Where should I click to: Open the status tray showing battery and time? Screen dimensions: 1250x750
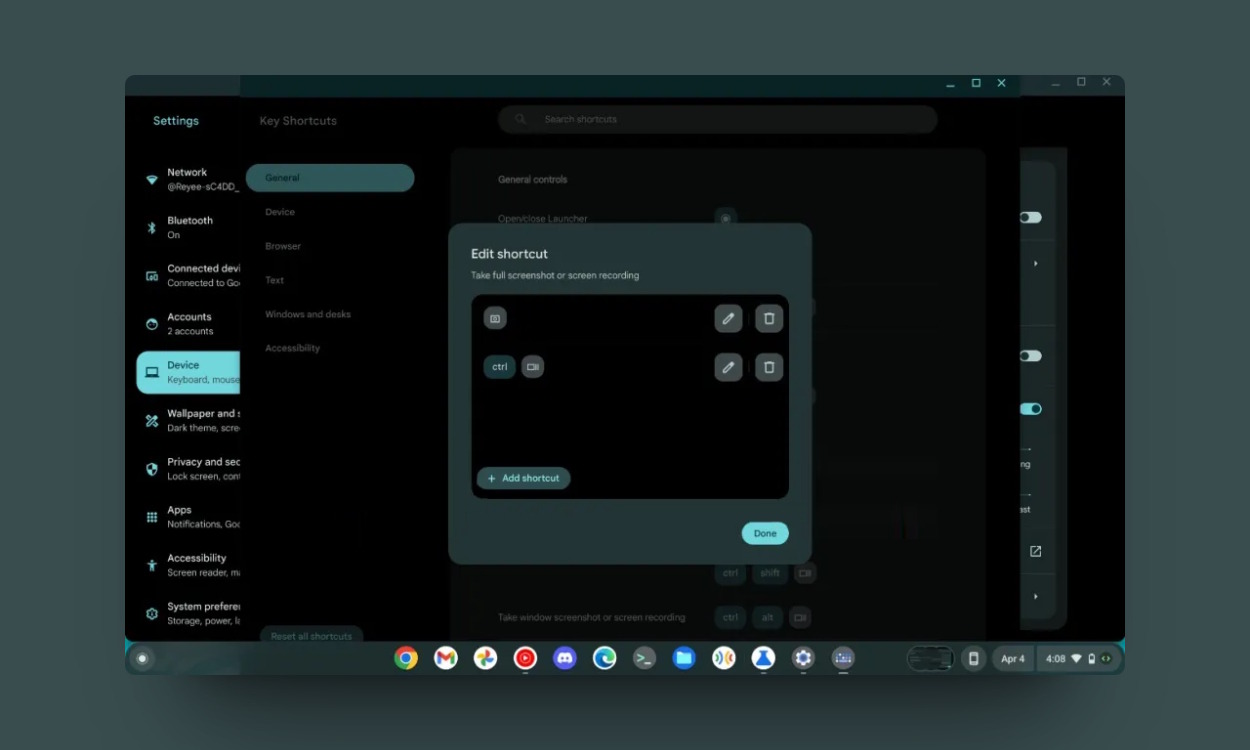tap(1069, 658)
